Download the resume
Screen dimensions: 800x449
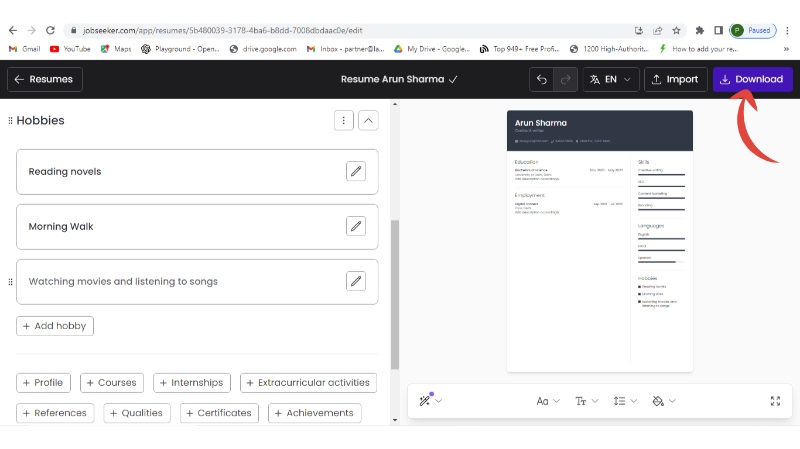pos(752,79)
